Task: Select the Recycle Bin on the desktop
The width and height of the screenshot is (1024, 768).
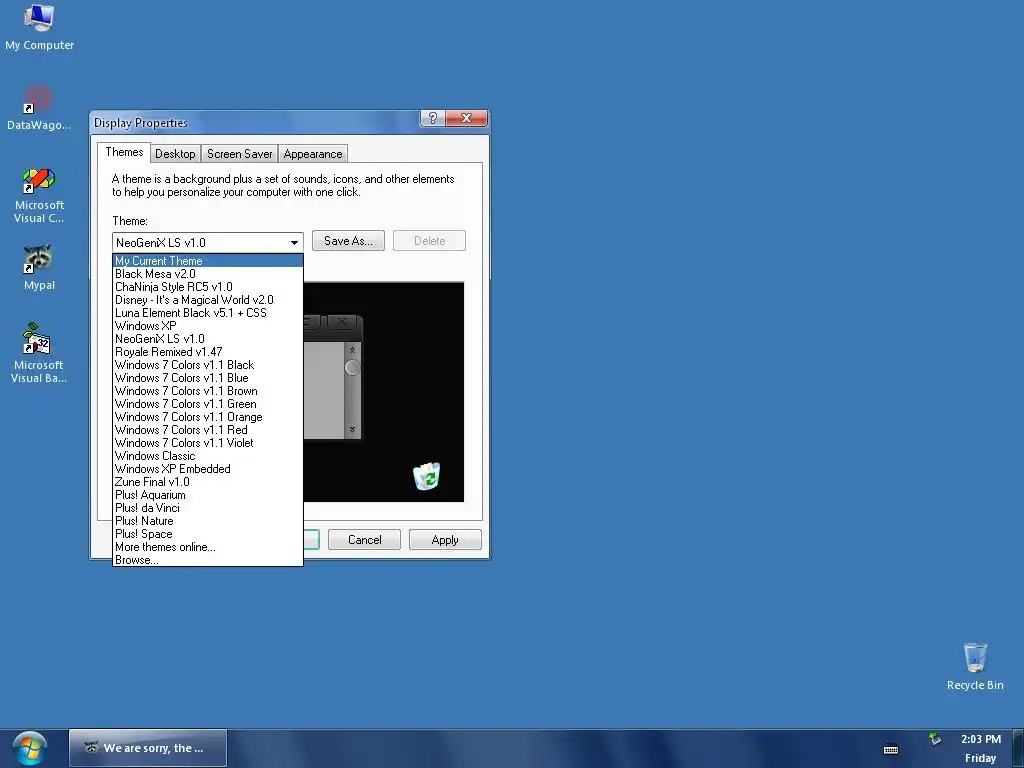Action: [975, 666]
